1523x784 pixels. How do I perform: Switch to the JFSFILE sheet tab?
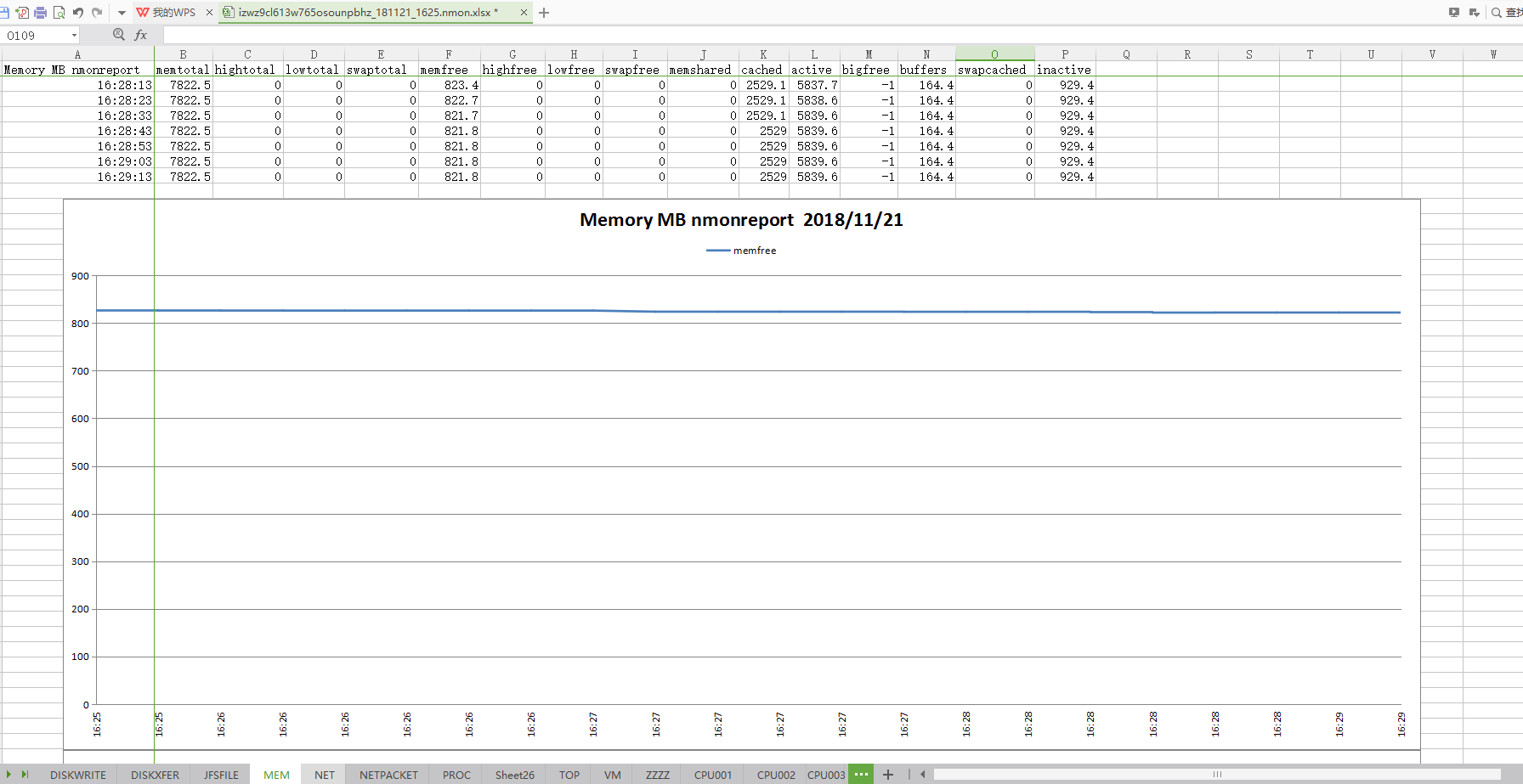(x=221, y=775)
